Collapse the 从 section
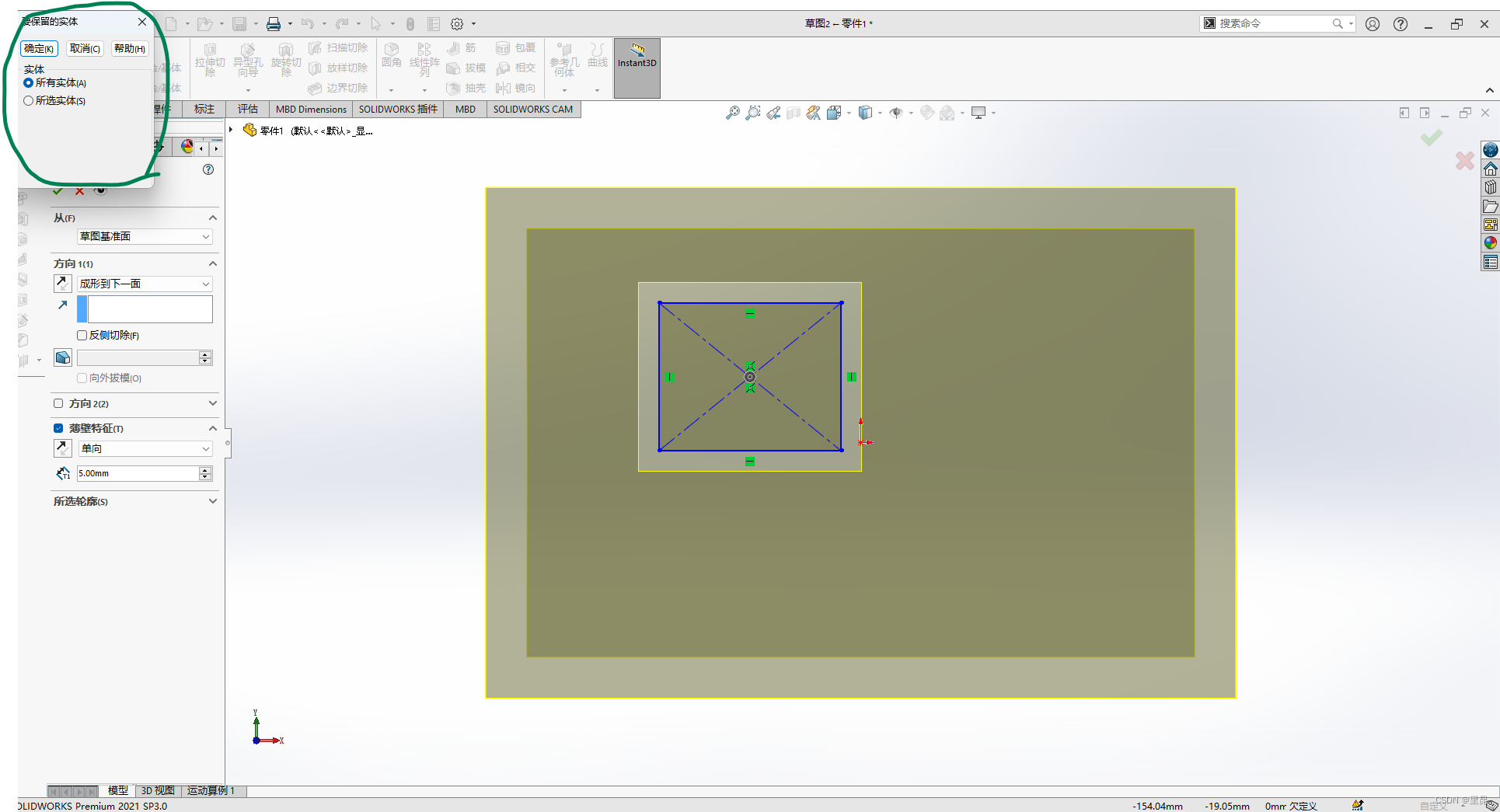 212,218
